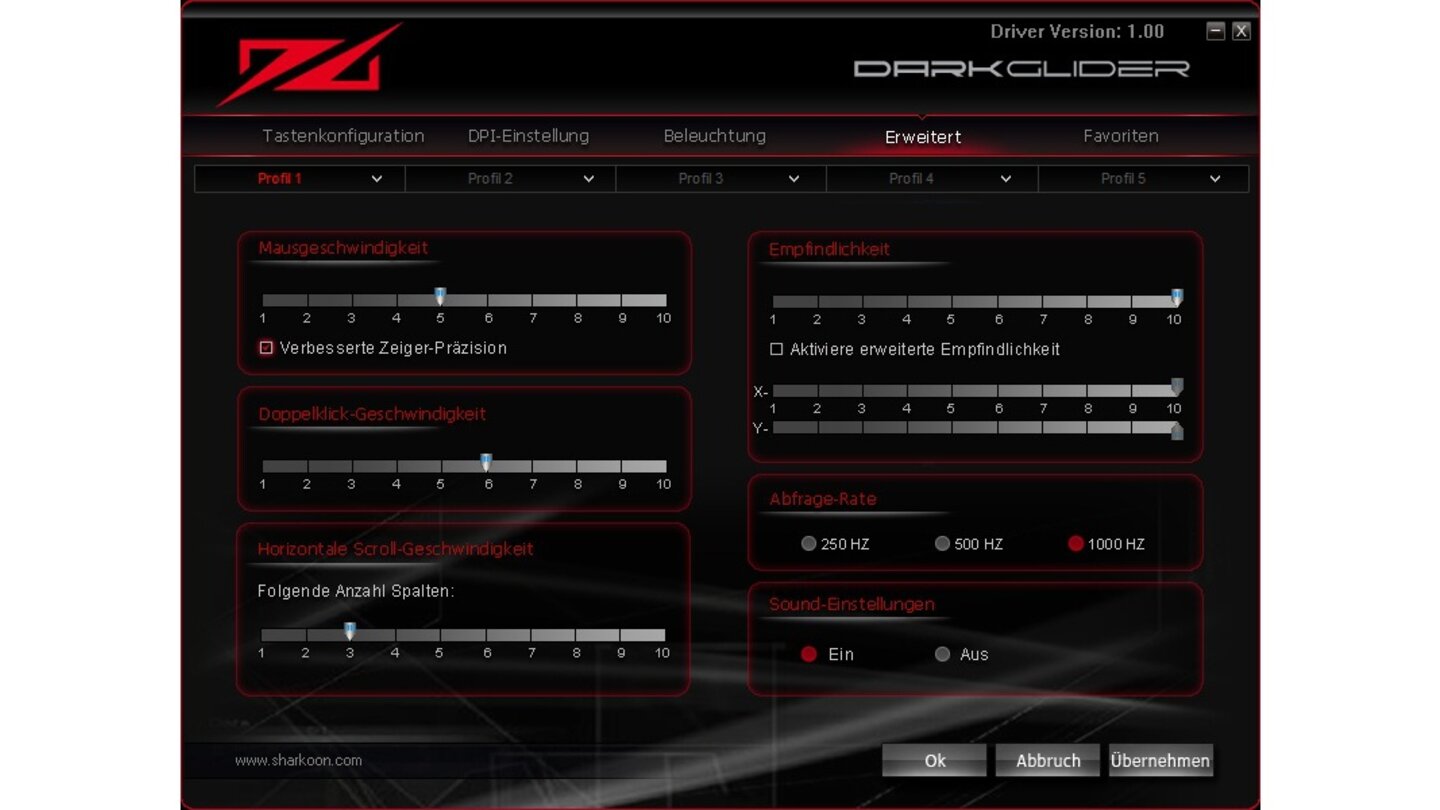Image resolution: width=1440 pixels, height=810 pixels.
Task: Turn sound on with Ein
Action: point(809,654)
